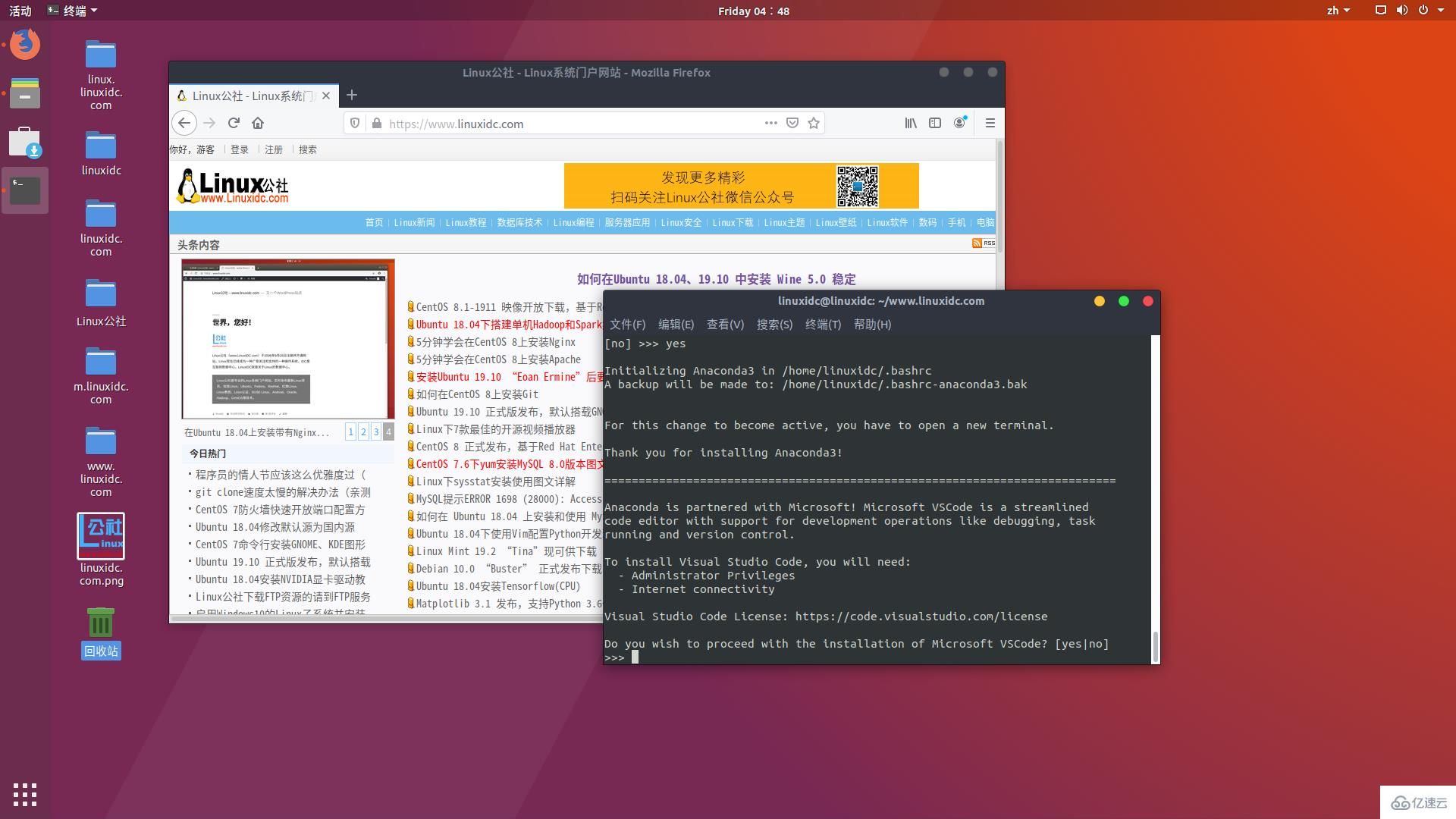Open screen indicator in top bar
Screen dimensions: 1456x819
1380,11
